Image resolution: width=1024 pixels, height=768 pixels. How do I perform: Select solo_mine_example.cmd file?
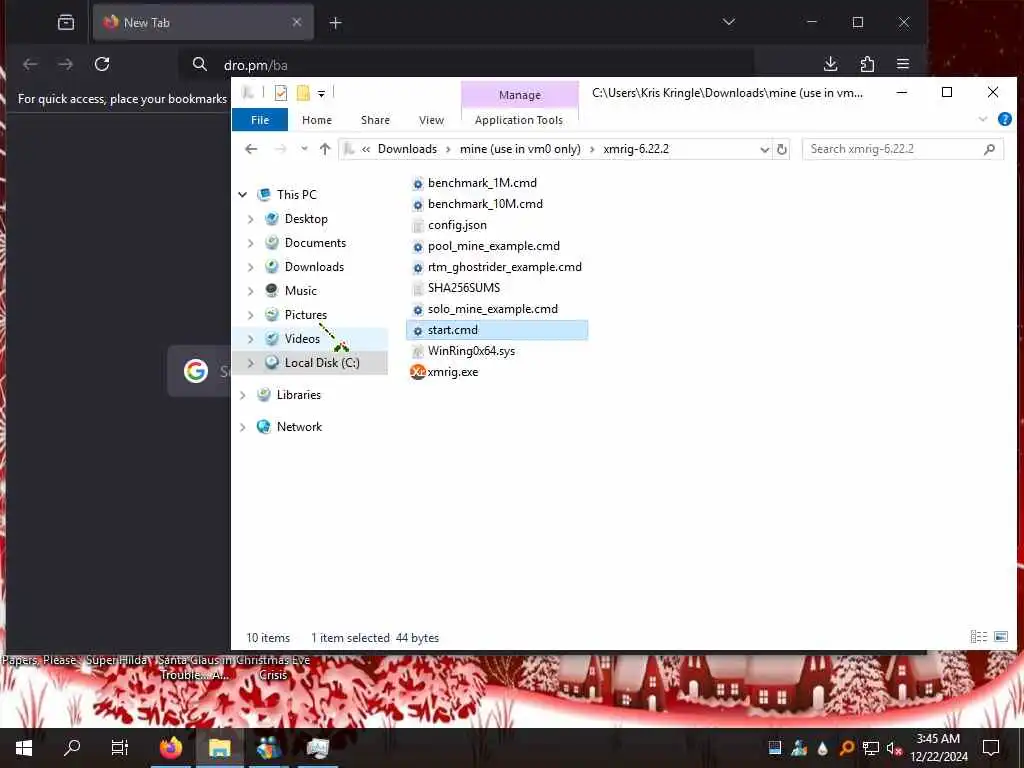492,309
